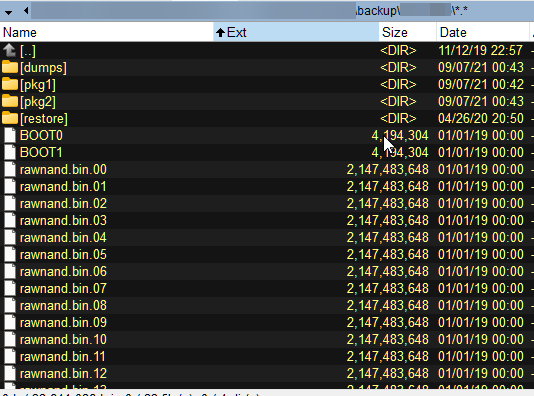
Task: Open the directory history dropdown arrow
Action: click(x=9, y=12)
